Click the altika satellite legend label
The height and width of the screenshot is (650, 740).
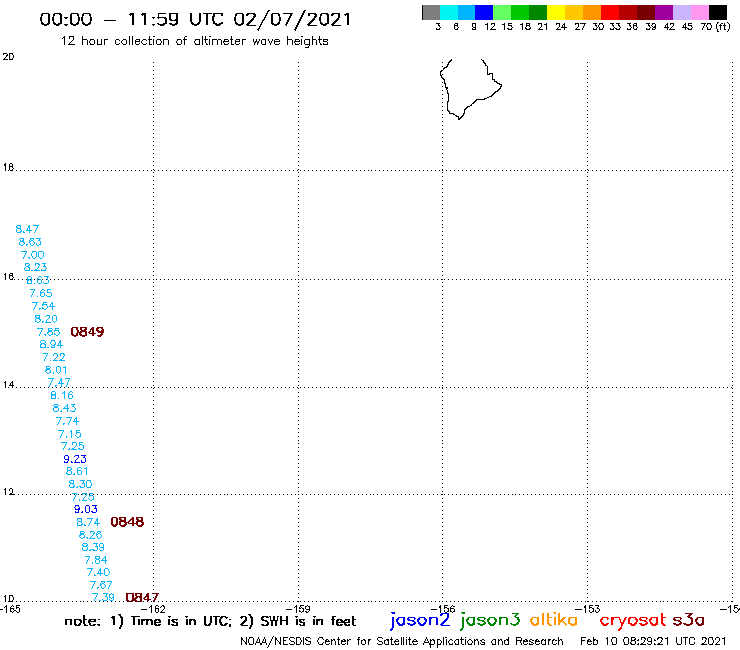554,620
